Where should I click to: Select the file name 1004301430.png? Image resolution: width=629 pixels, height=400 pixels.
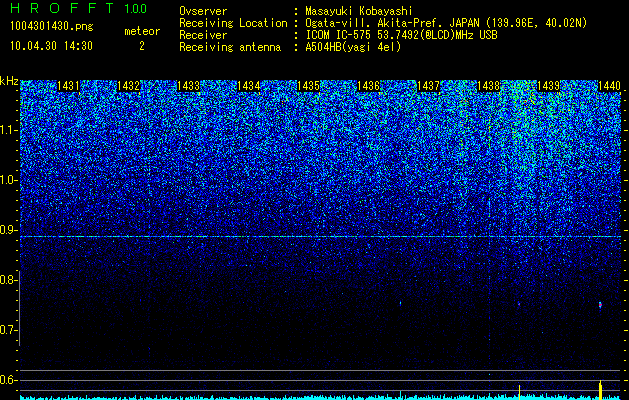pos(52,27)
